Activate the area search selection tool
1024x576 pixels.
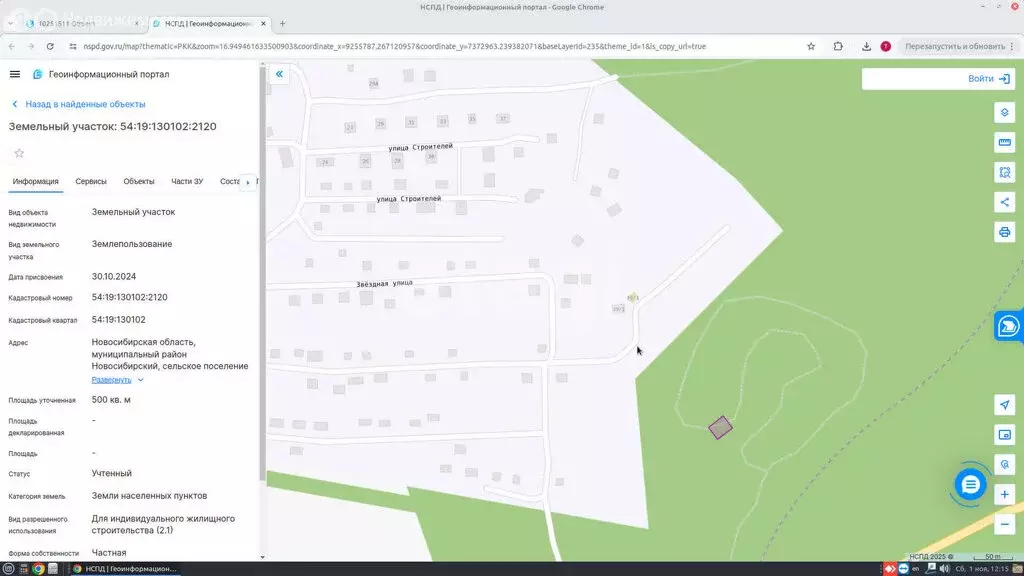pos(1005,172)
